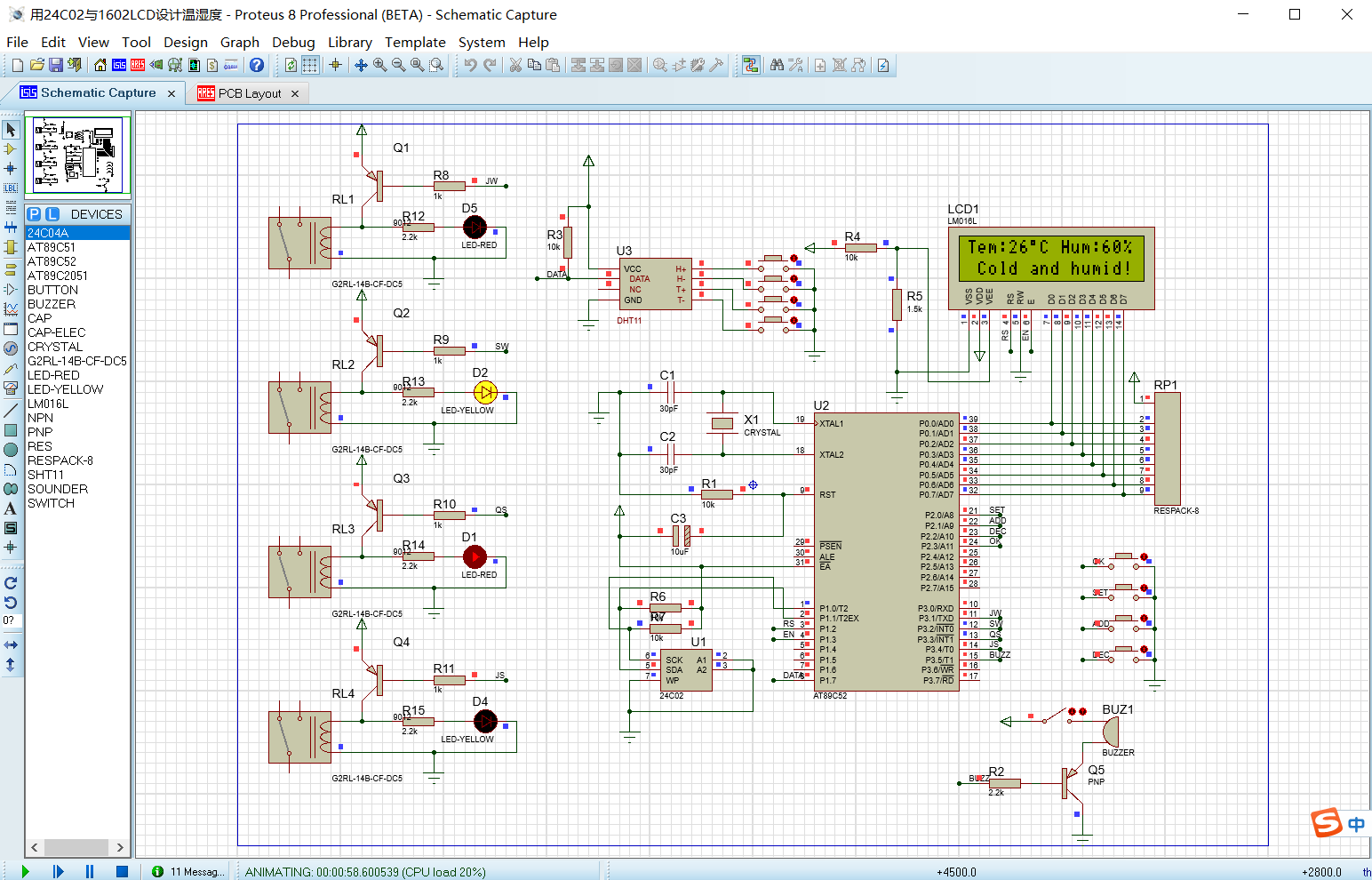
Task: Stop the simulation
Action: (x=123, y=871)
